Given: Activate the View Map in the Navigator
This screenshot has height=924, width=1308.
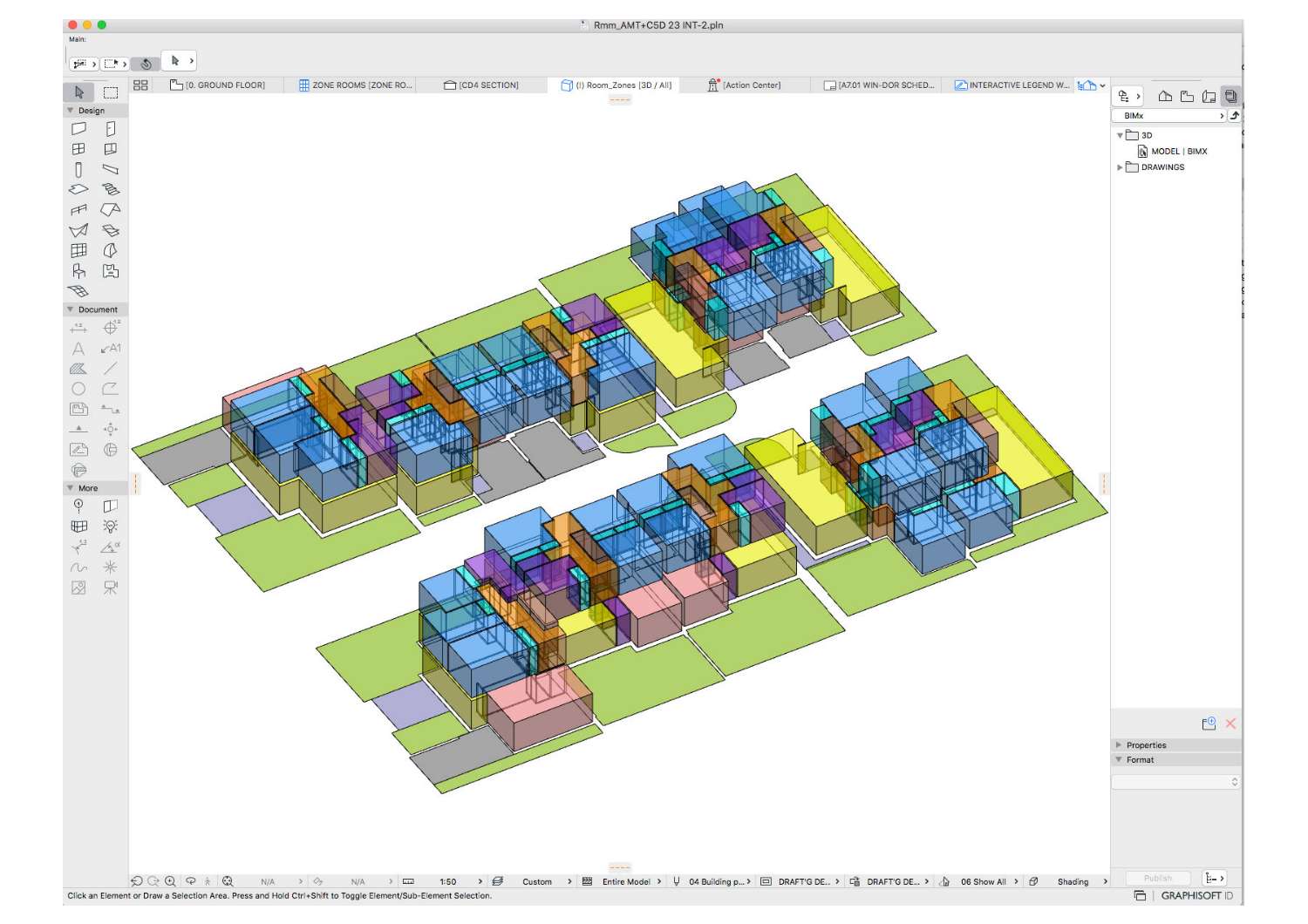Looking at the screenshot, I should [x=1186, y=98].
